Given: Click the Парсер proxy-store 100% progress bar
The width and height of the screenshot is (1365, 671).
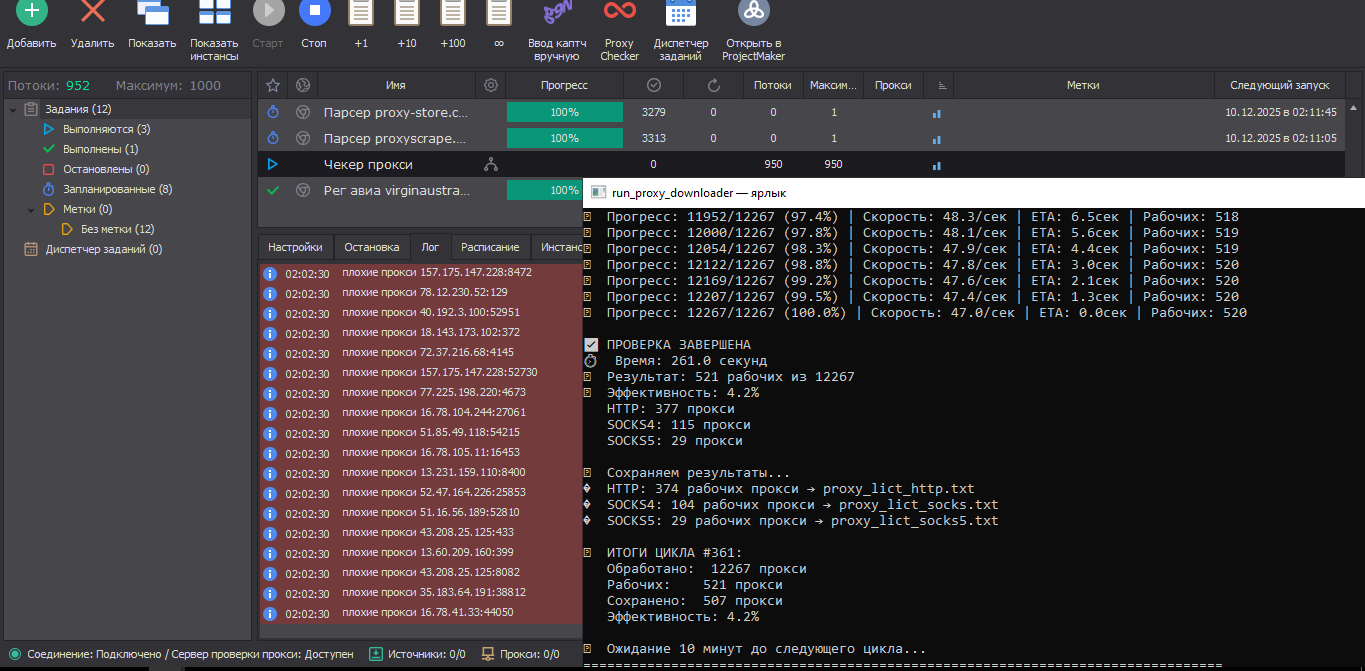Looking at the screenshot, I should tap(564, 112).
